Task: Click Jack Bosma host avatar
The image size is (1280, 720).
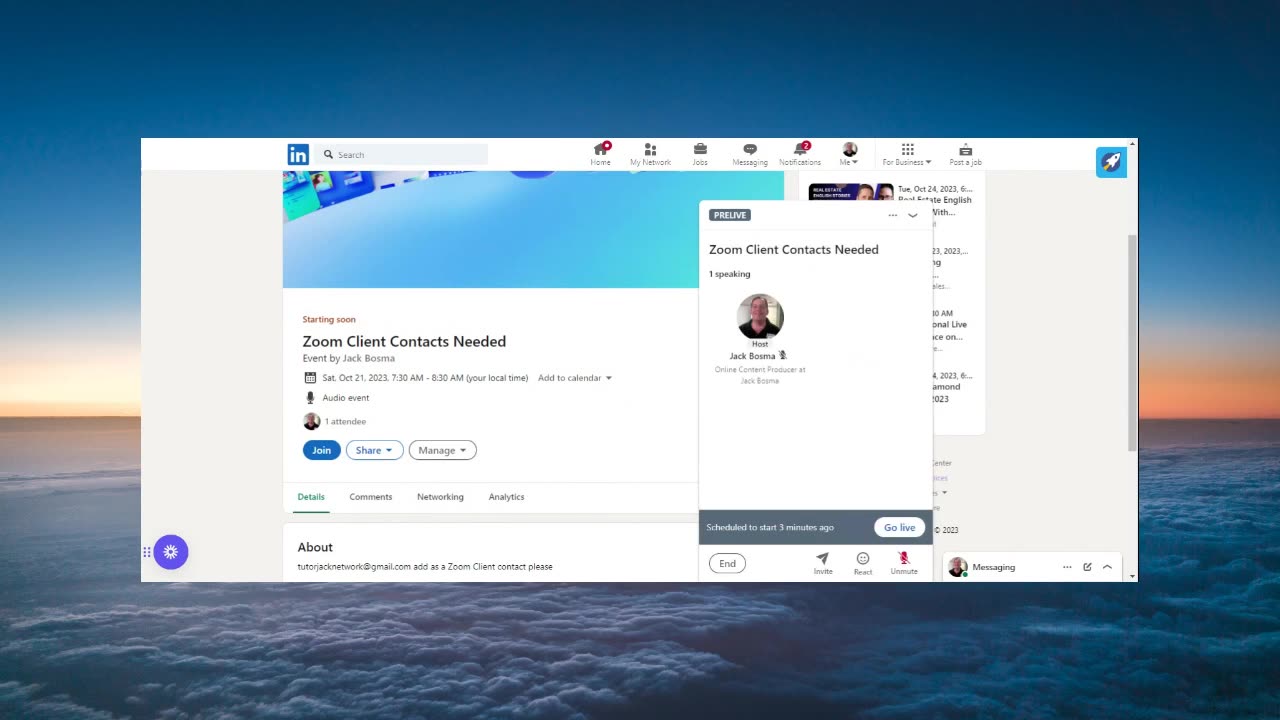Action: point(760,317)
